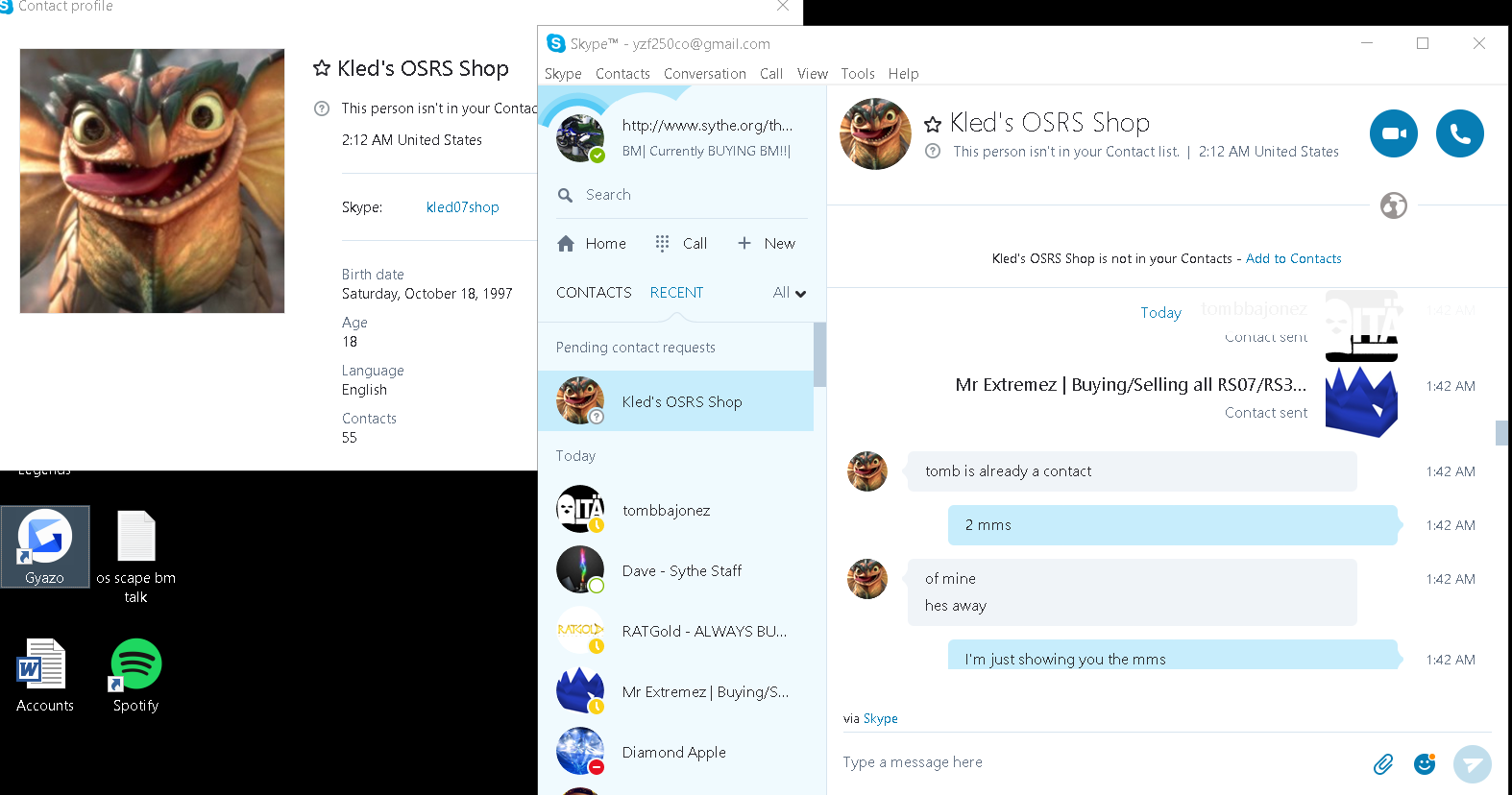Open the Mr Extremez conversation in sidebar

[x=675, y=691]
